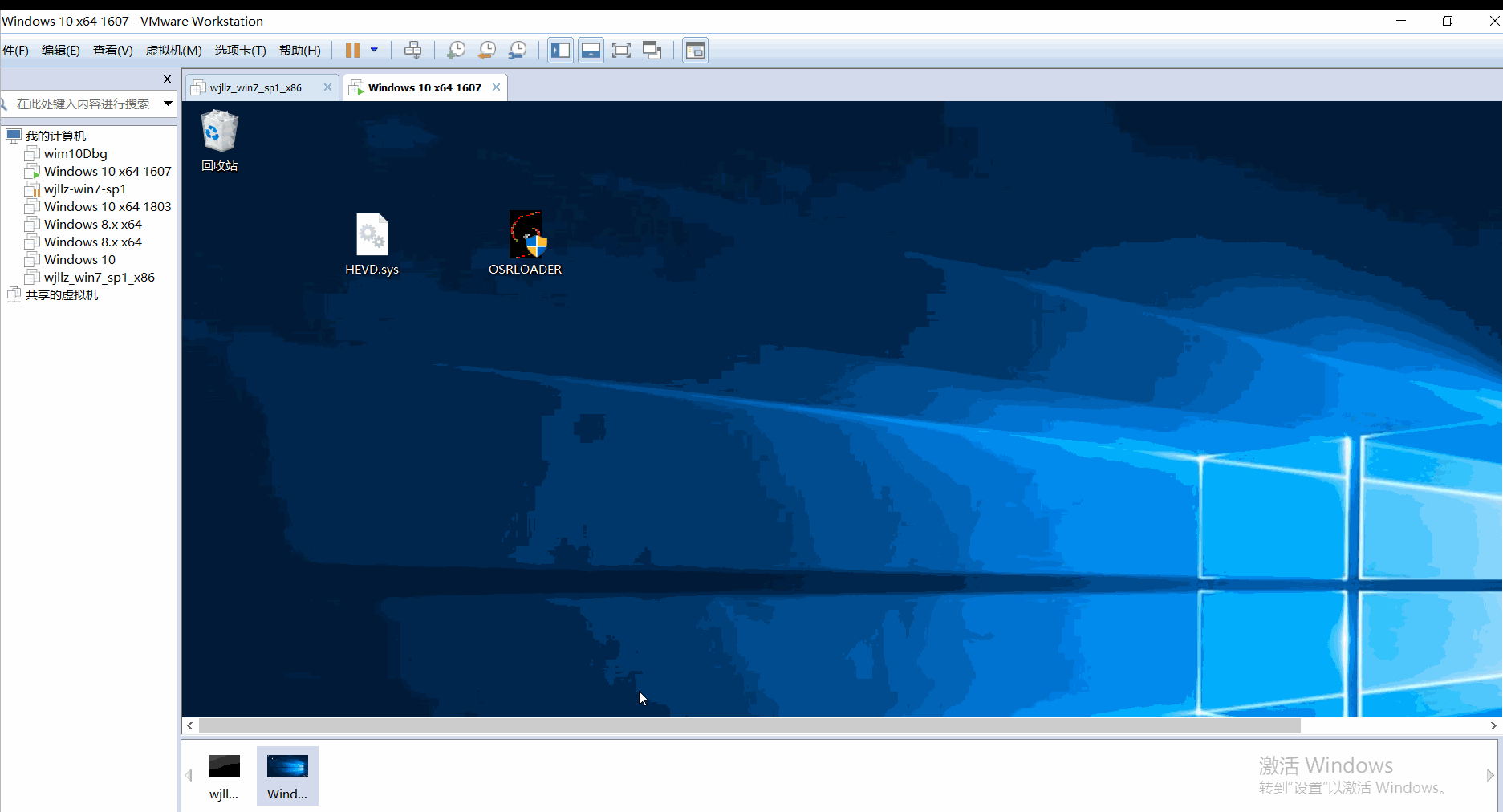Open the power options dropdown arrow
The width and height of the screenshot is (1503, 812).
pyautogui.click(x=374, y=51)
